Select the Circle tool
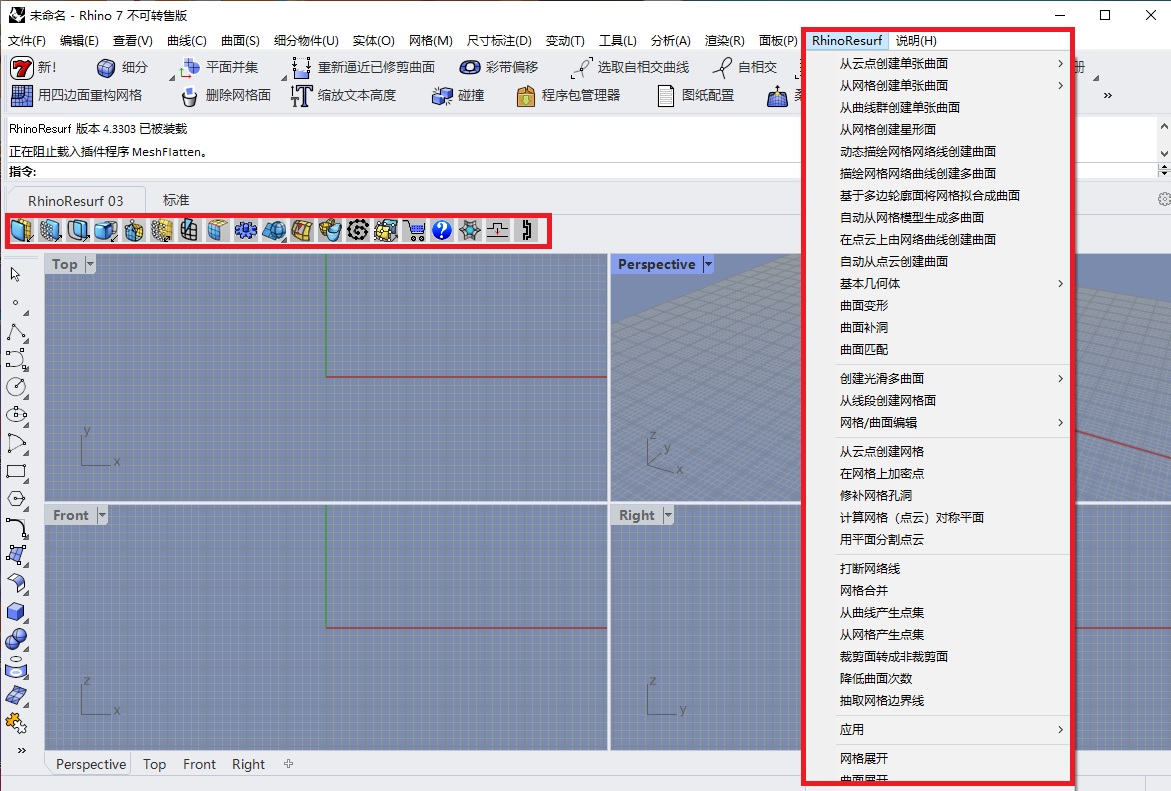The image size is (1171, 791). [16, 387]
